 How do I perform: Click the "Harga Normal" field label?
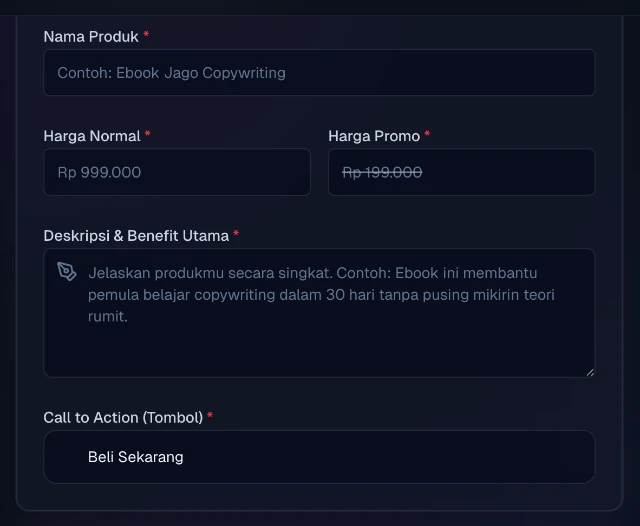click(x=92, y=136)
